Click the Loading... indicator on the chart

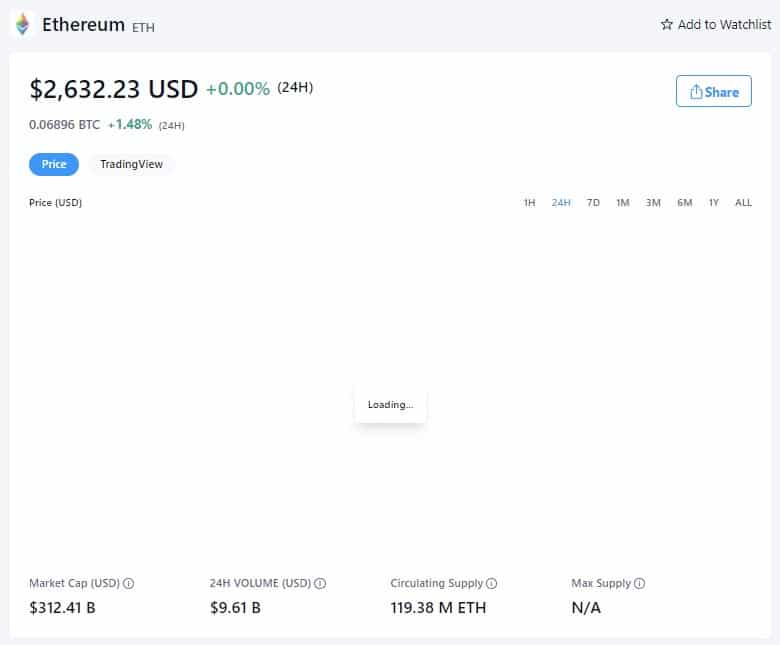click(390, 405)
